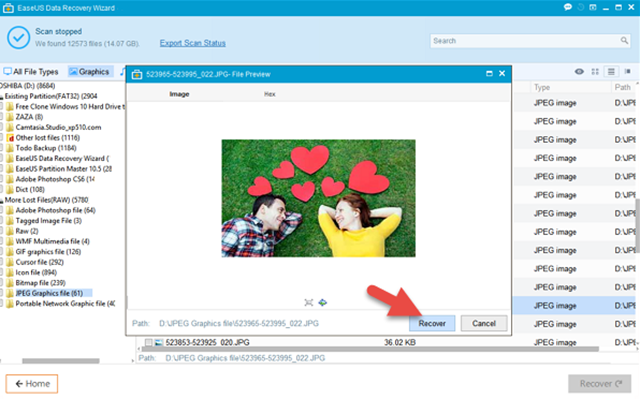Click the 36.02 KB size cell

click(400, 342)
